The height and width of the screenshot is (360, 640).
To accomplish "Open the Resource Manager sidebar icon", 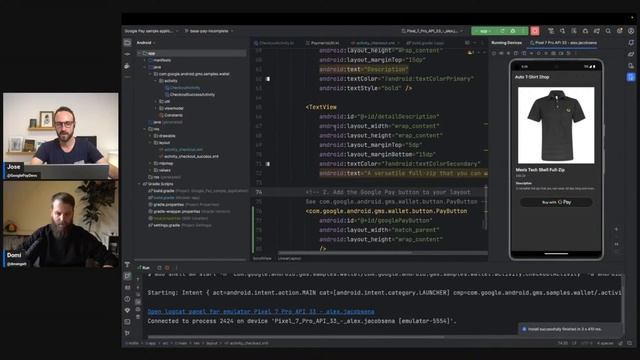I will click(127, 66).
